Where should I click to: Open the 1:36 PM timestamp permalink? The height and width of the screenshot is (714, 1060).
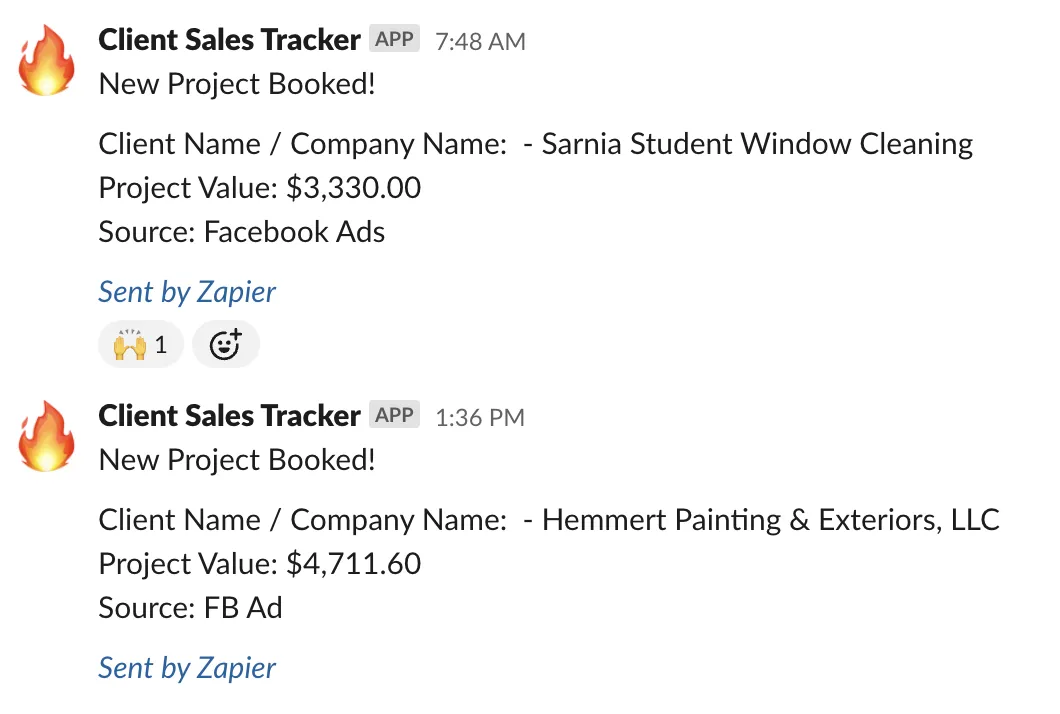(480, 417)
